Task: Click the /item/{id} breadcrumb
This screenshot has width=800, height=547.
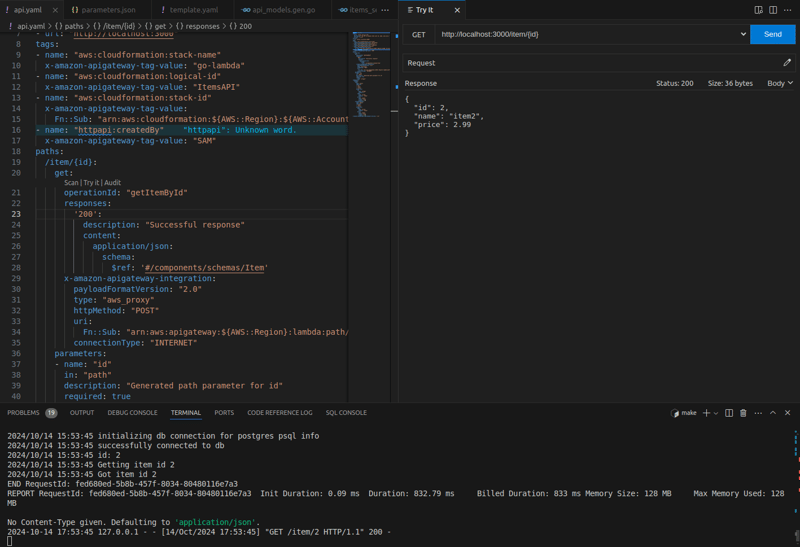Action: tap(114, 26)
